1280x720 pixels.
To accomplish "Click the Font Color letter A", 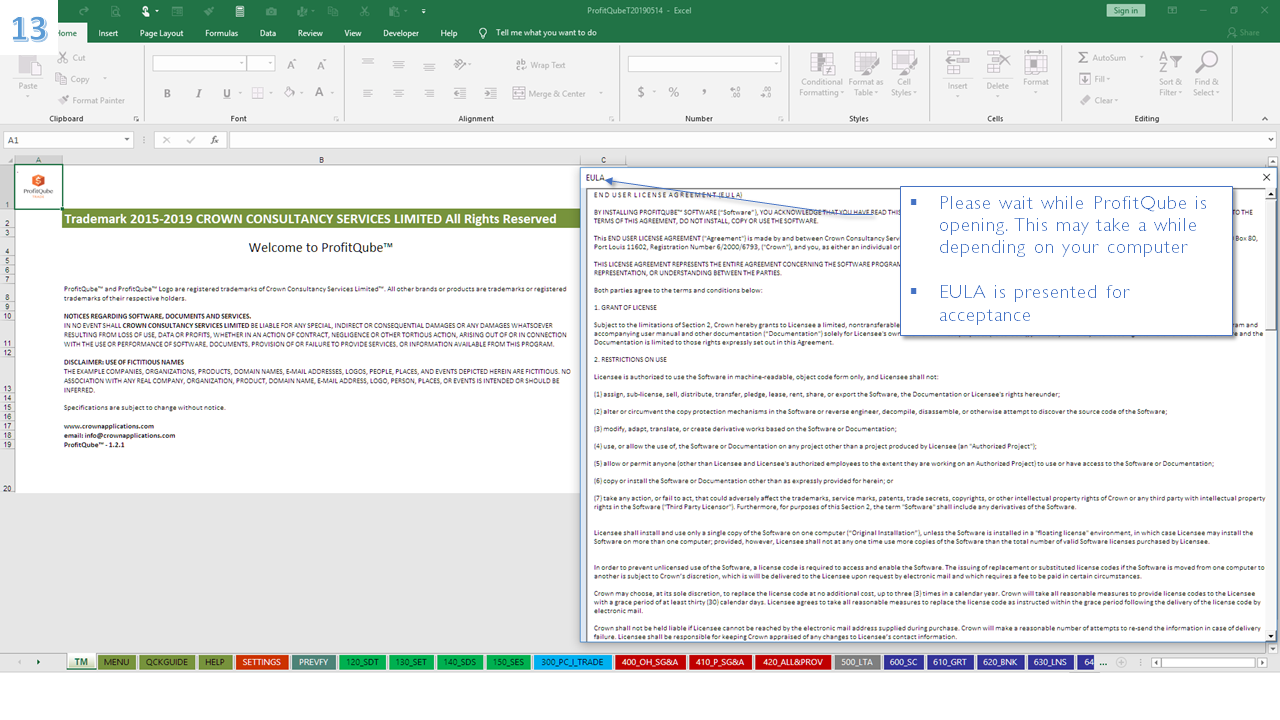I will coord(320,93).
